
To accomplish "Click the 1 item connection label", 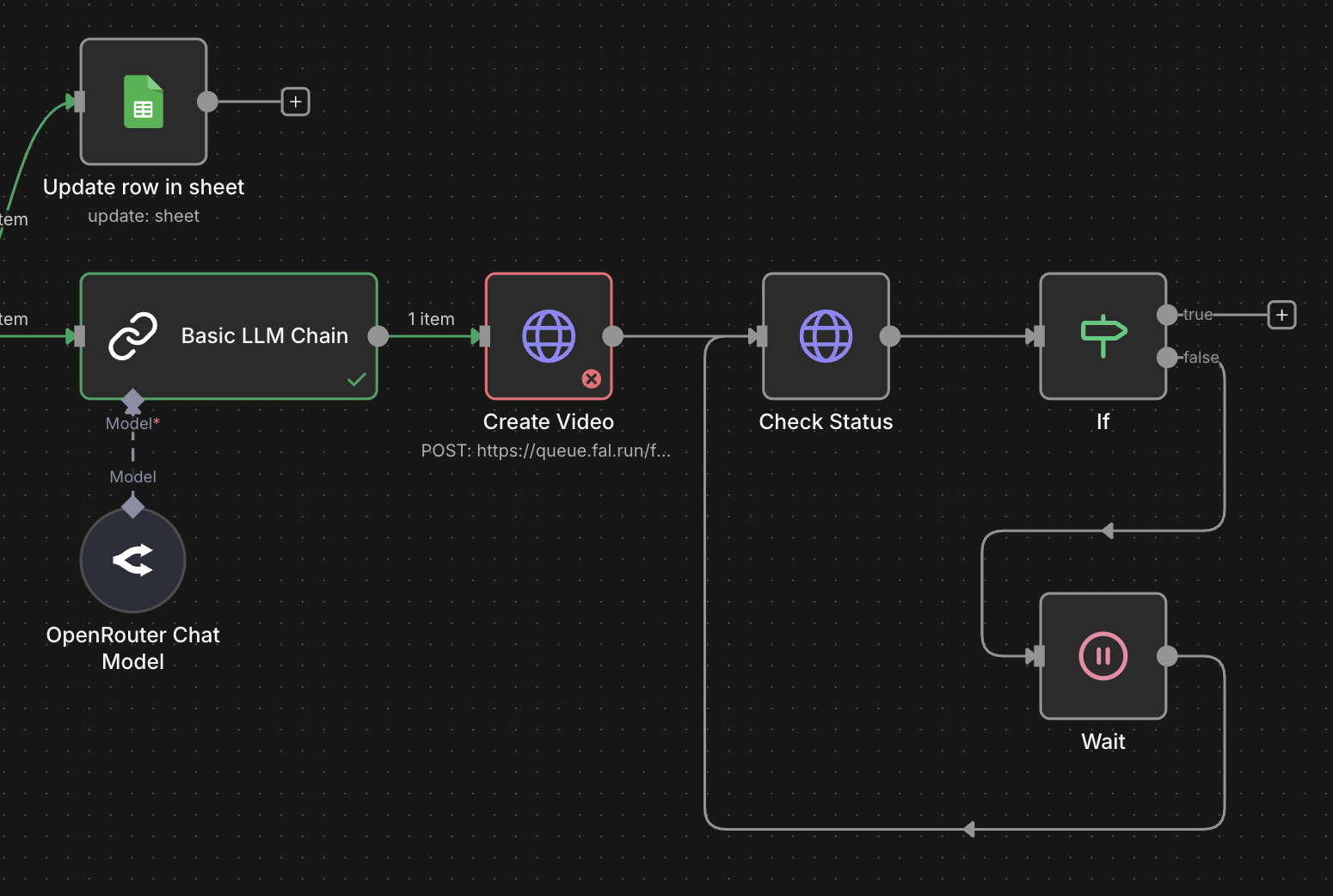I will (431, 319).
